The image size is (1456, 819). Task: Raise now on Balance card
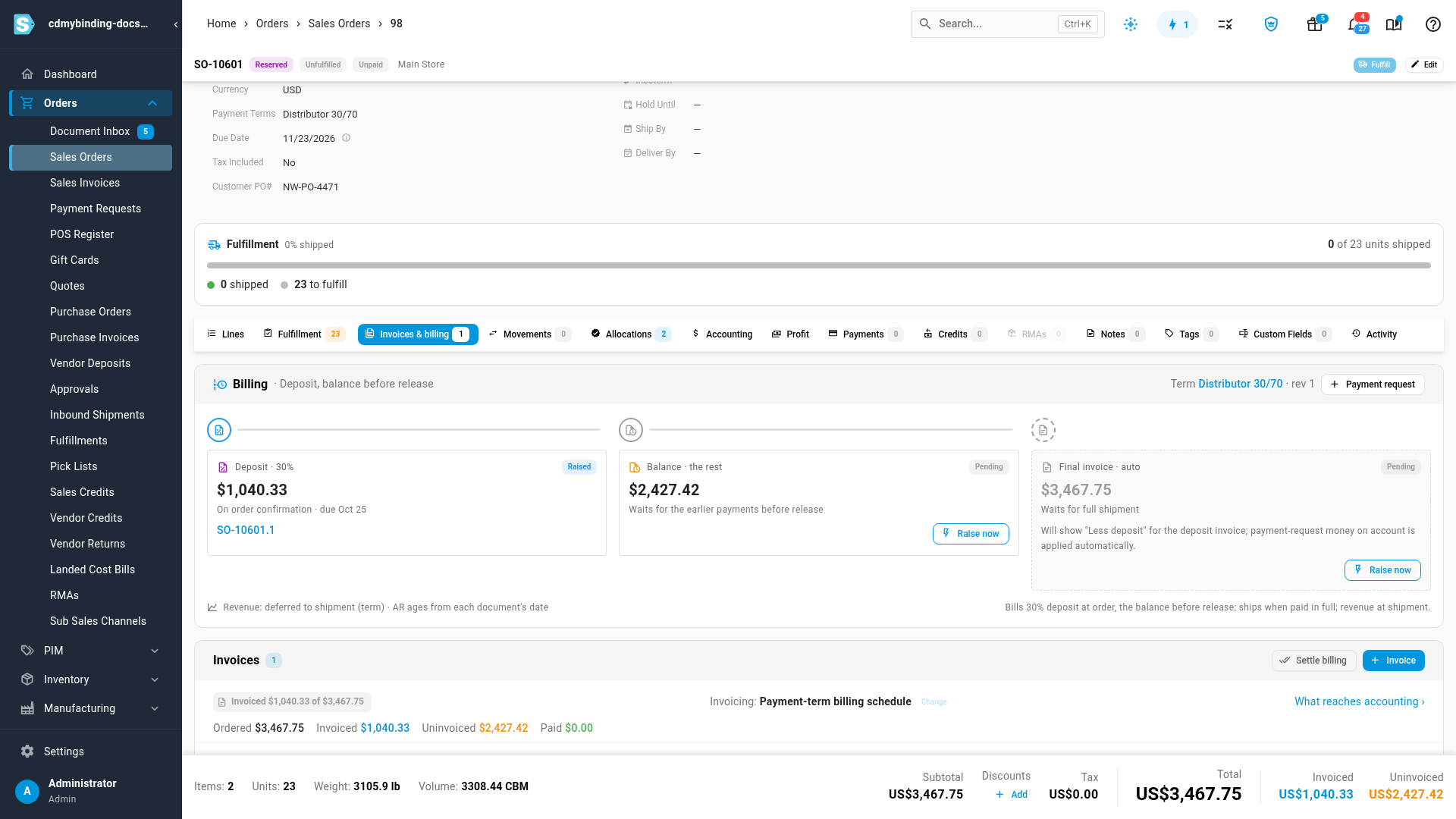click(x=971, y=534)
